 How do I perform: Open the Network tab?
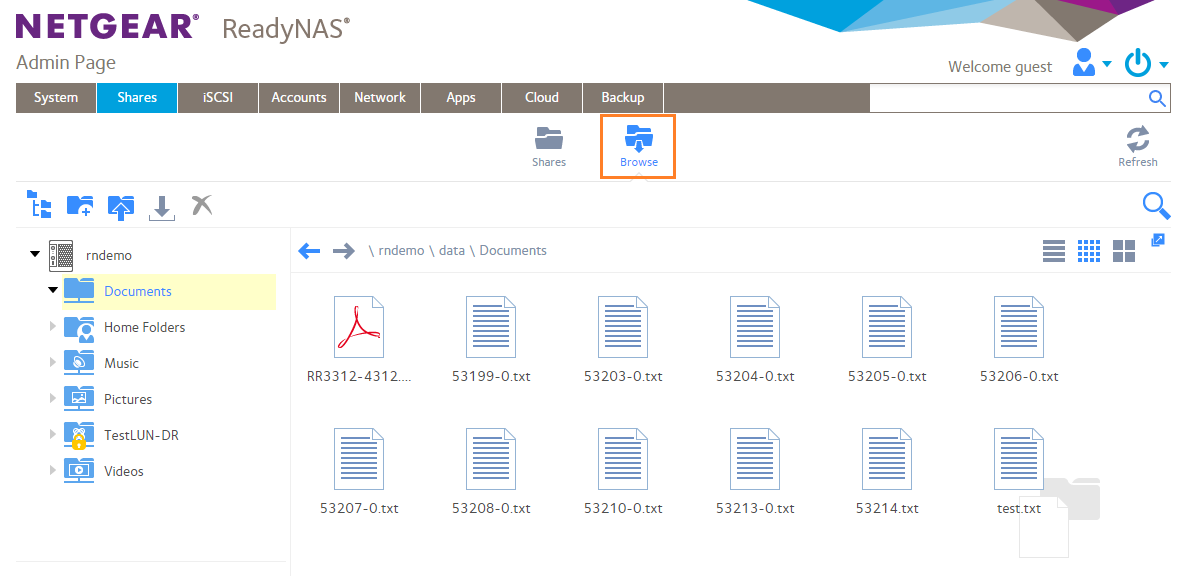380,97
